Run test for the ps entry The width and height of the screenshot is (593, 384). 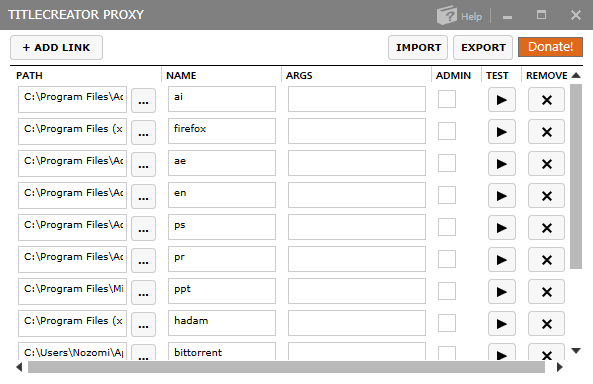click(x=501, y=228)
